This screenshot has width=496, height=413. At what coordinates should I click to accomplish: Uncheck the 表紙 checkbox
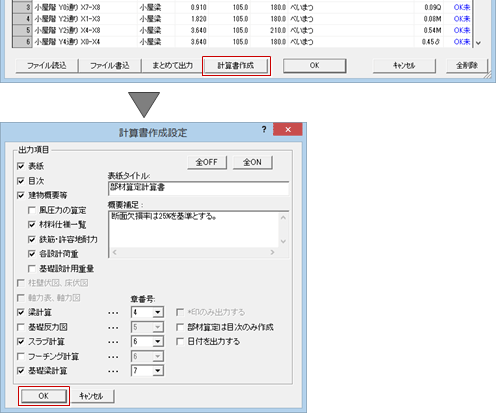pos(21,166)
